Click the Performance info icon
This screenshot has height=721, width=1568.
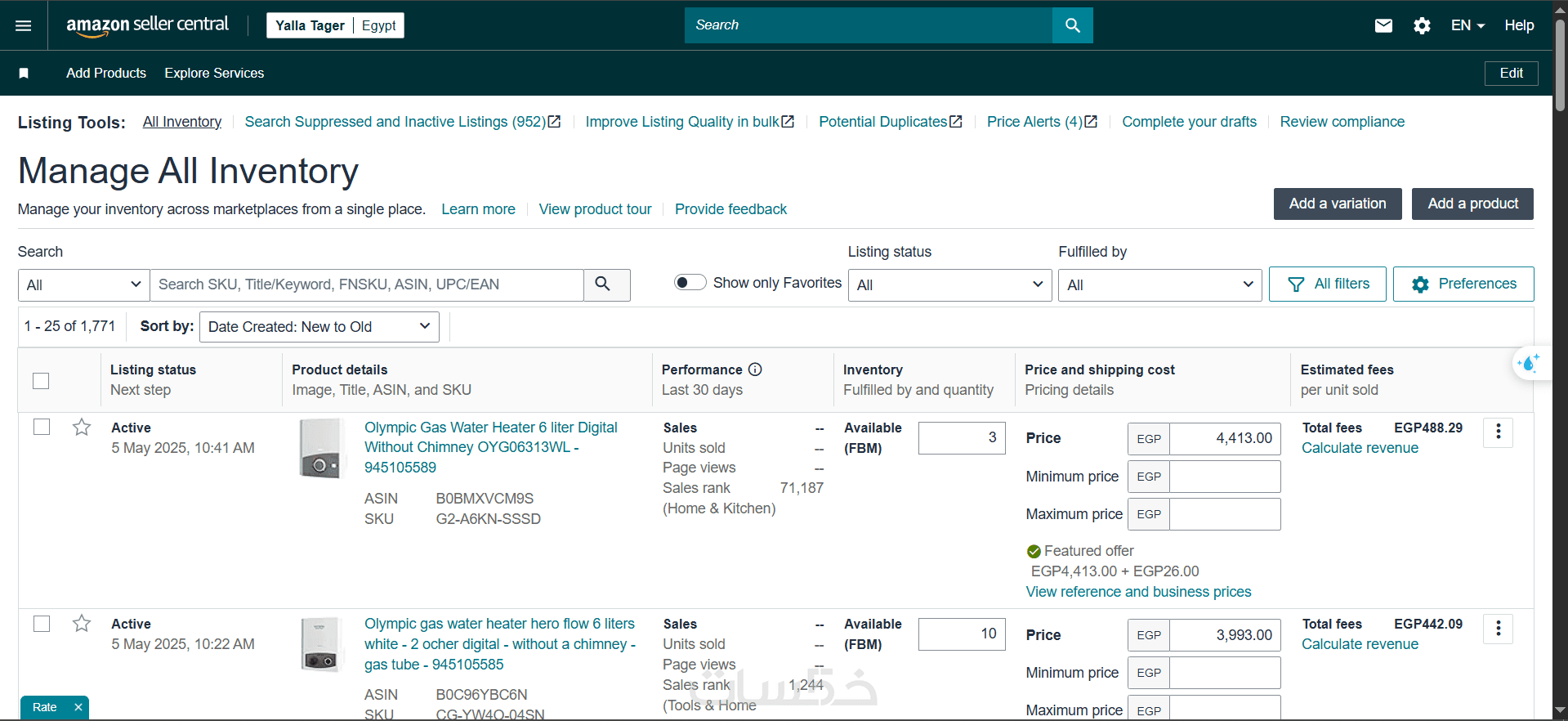click(755, 369)
